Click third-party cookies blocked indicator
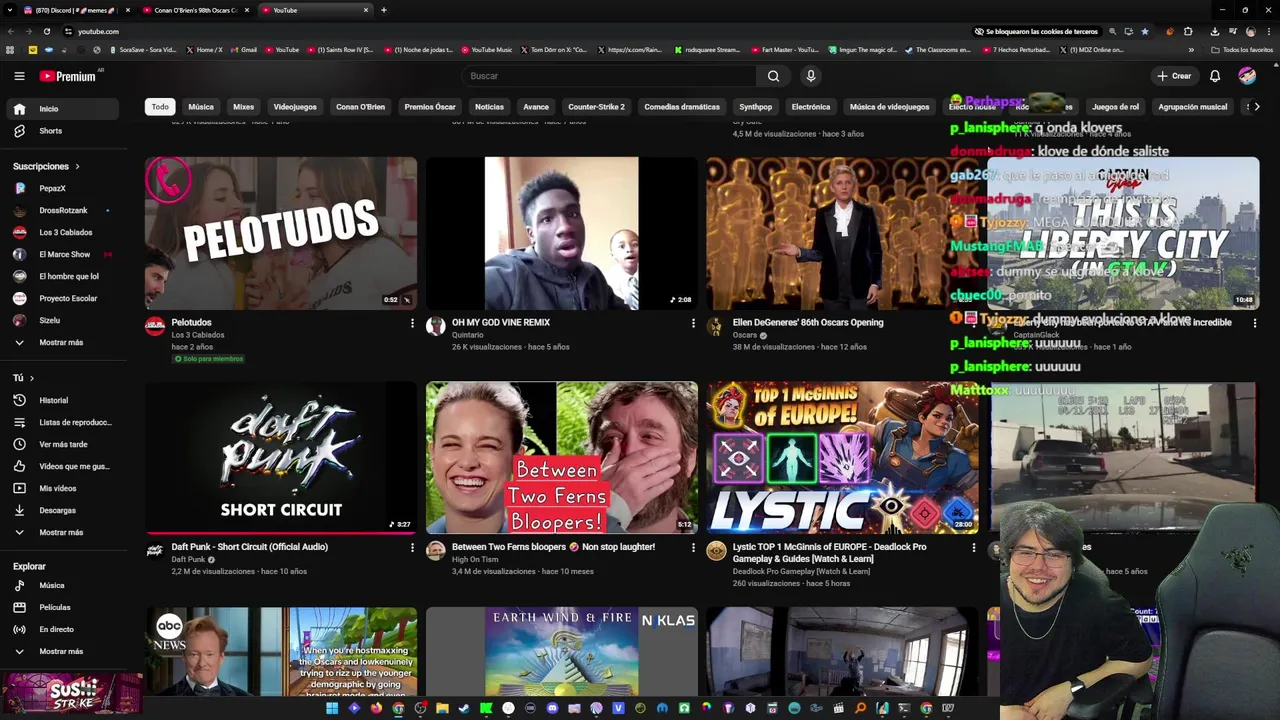This screenshot has width=1280, height=720. (x=1036, y=31)
